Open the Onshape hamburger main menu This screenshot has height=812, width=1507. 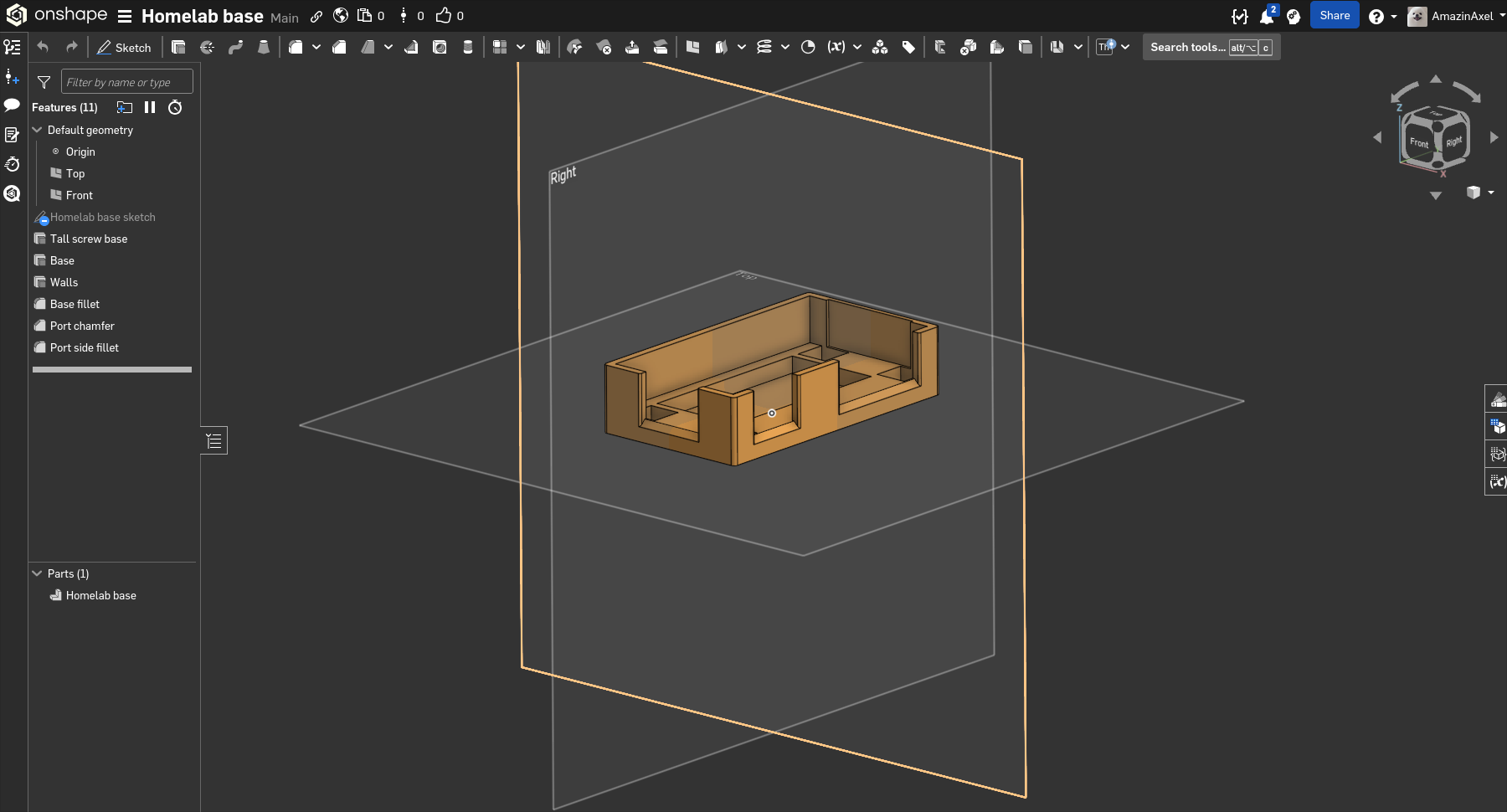pyautogui.click(x=125, y=17)
